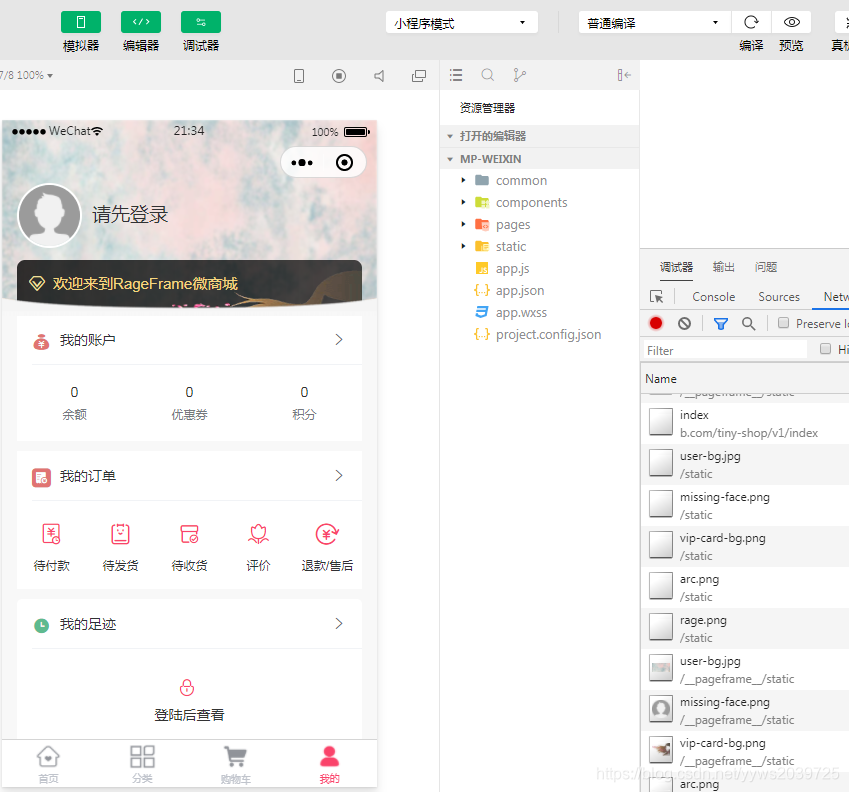Image resolution: width=849 pixels, height=792 pixels.
Task: Open the 我的订单 orders row
Action: (x=189, y=476)
